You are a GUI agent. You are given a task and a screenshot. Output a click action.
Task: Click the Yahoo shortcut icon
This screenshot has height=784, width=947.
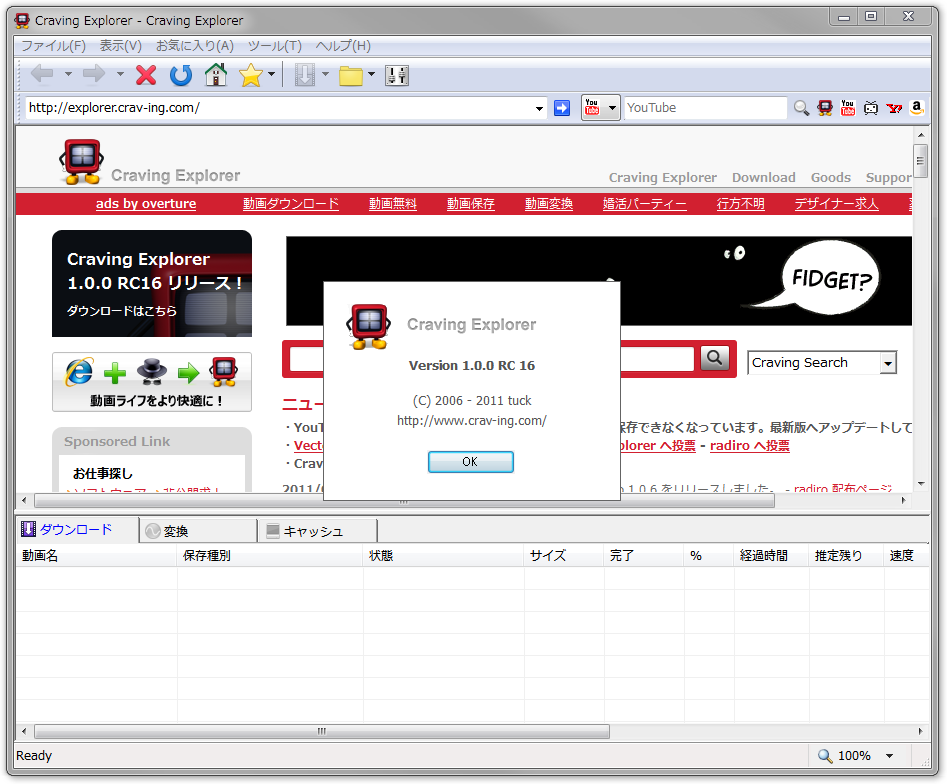pyautogui.click(x=894, y=108)
